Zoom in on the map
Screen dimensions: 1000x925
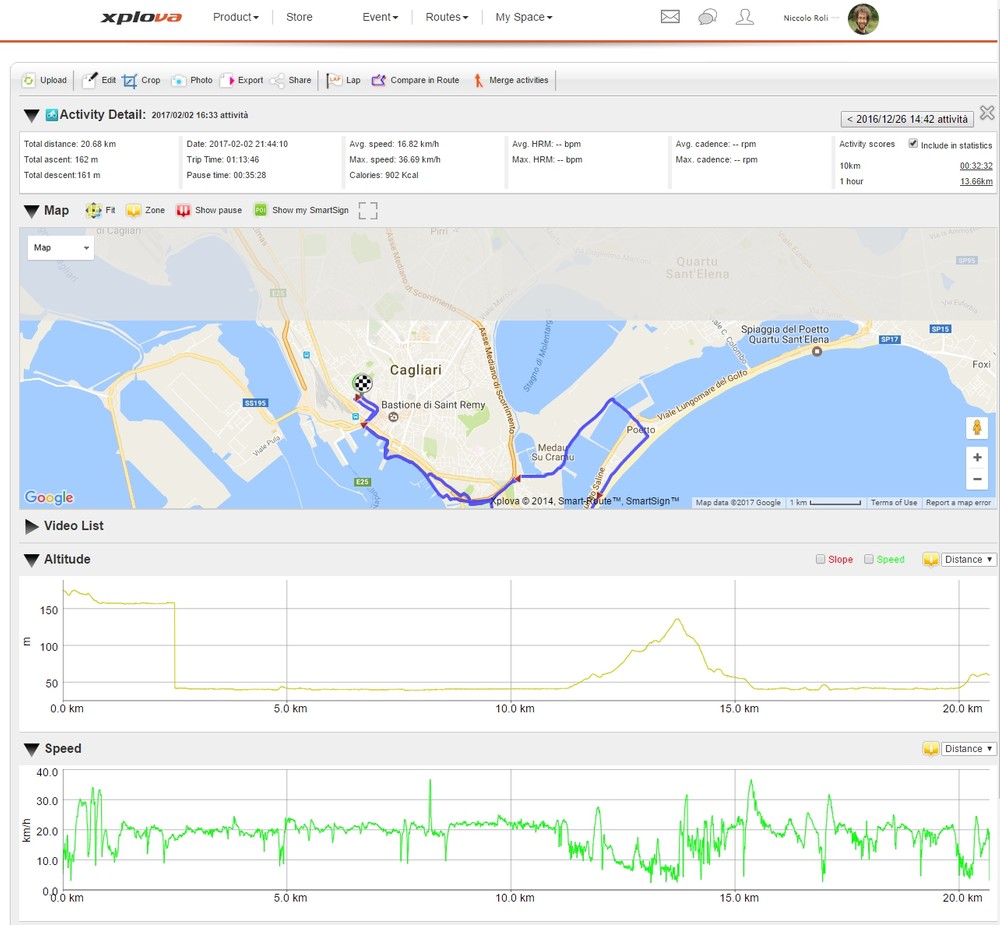[976, 457]
